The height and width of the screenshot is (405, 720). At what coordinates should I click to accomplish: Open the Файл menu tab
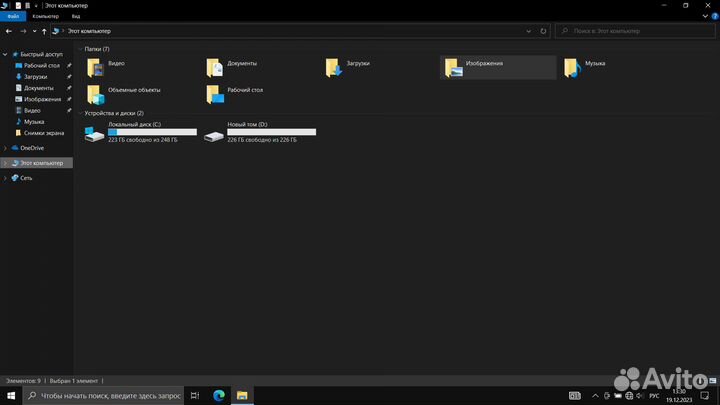13,17
